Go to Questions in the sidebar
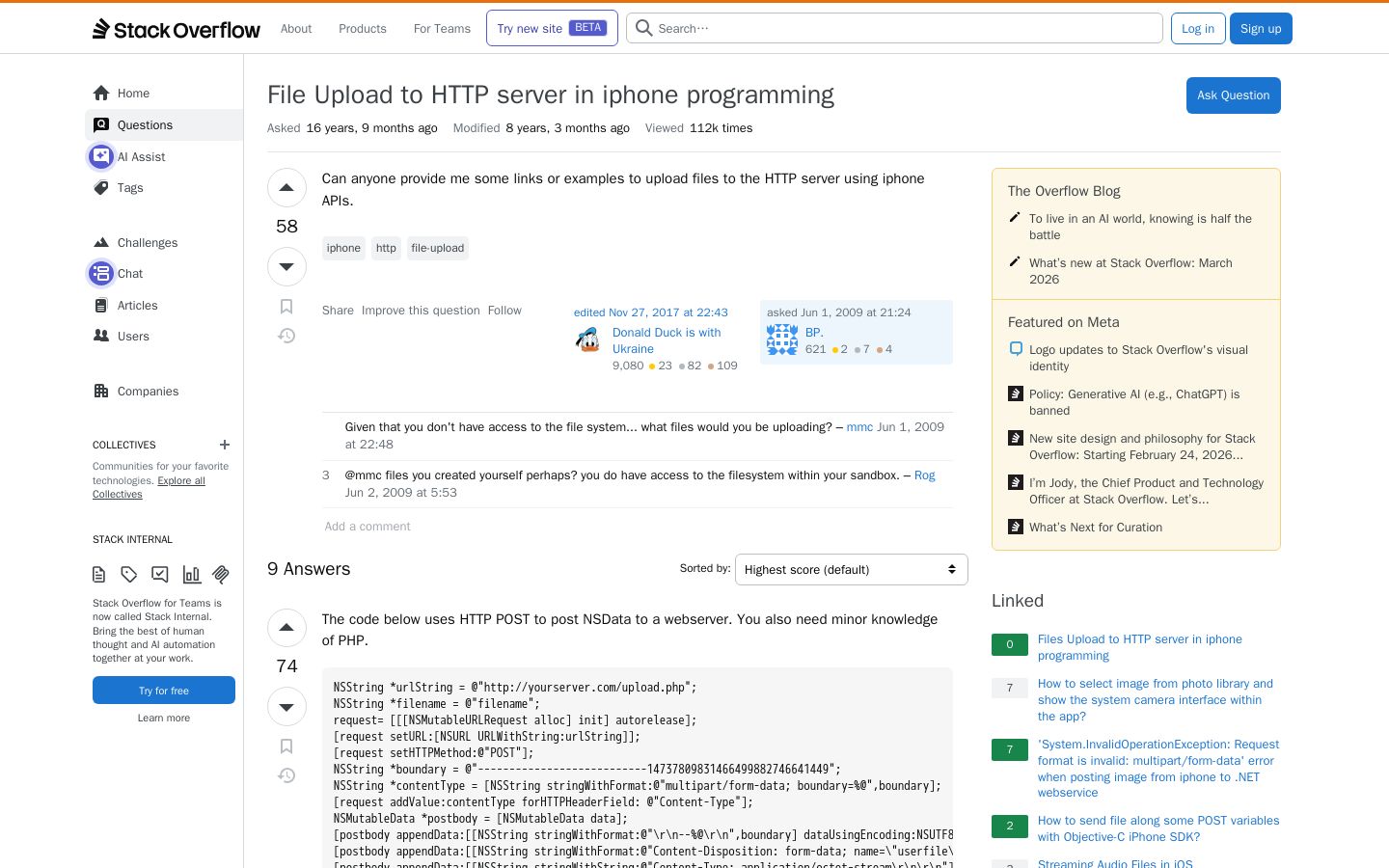Screen dimensions: 1389x868 click(x=164, y=124)
